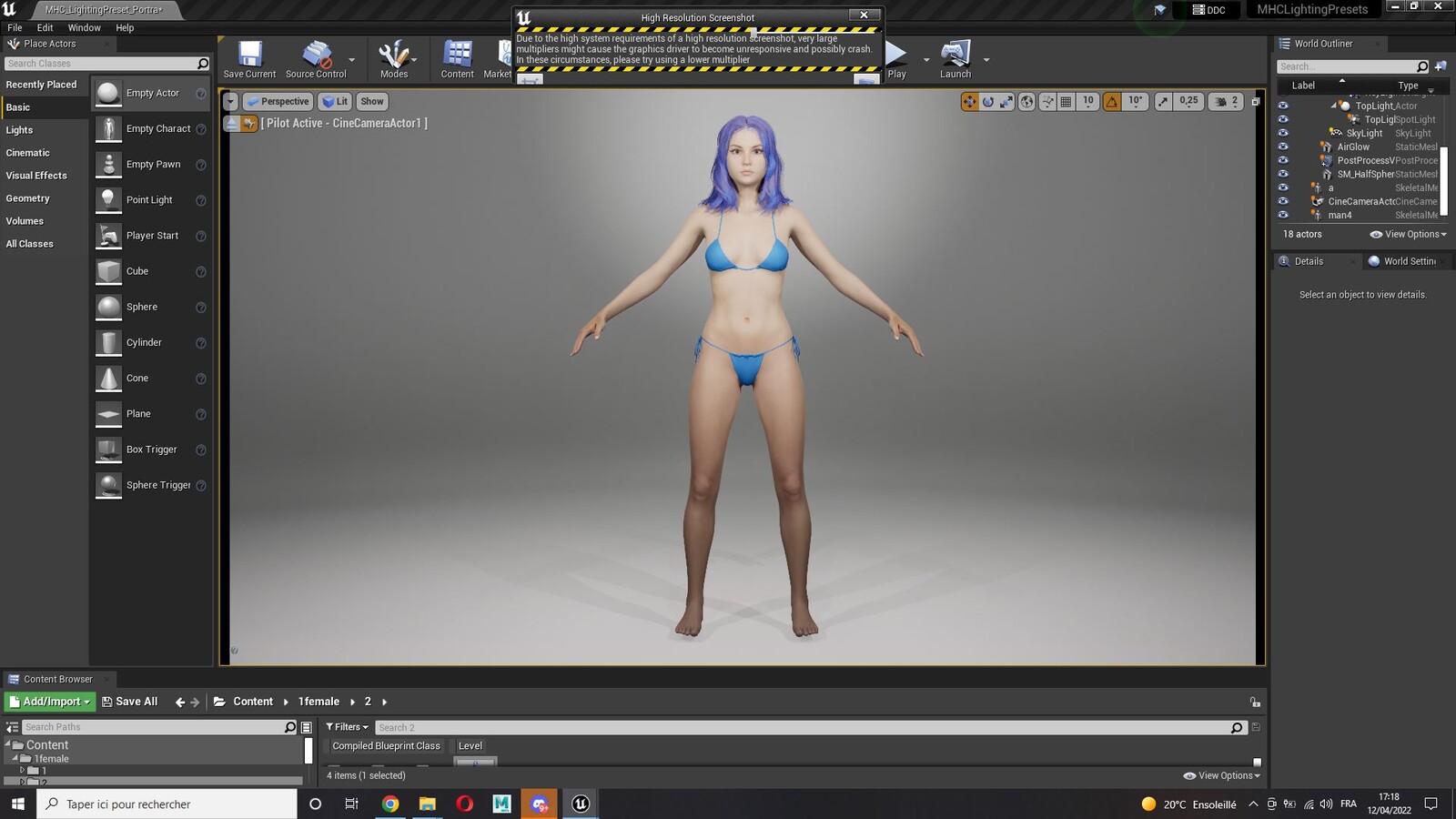This screenshot has height=819, width=1456.
Task: Select the Cone actor icon
Action: 108,379
